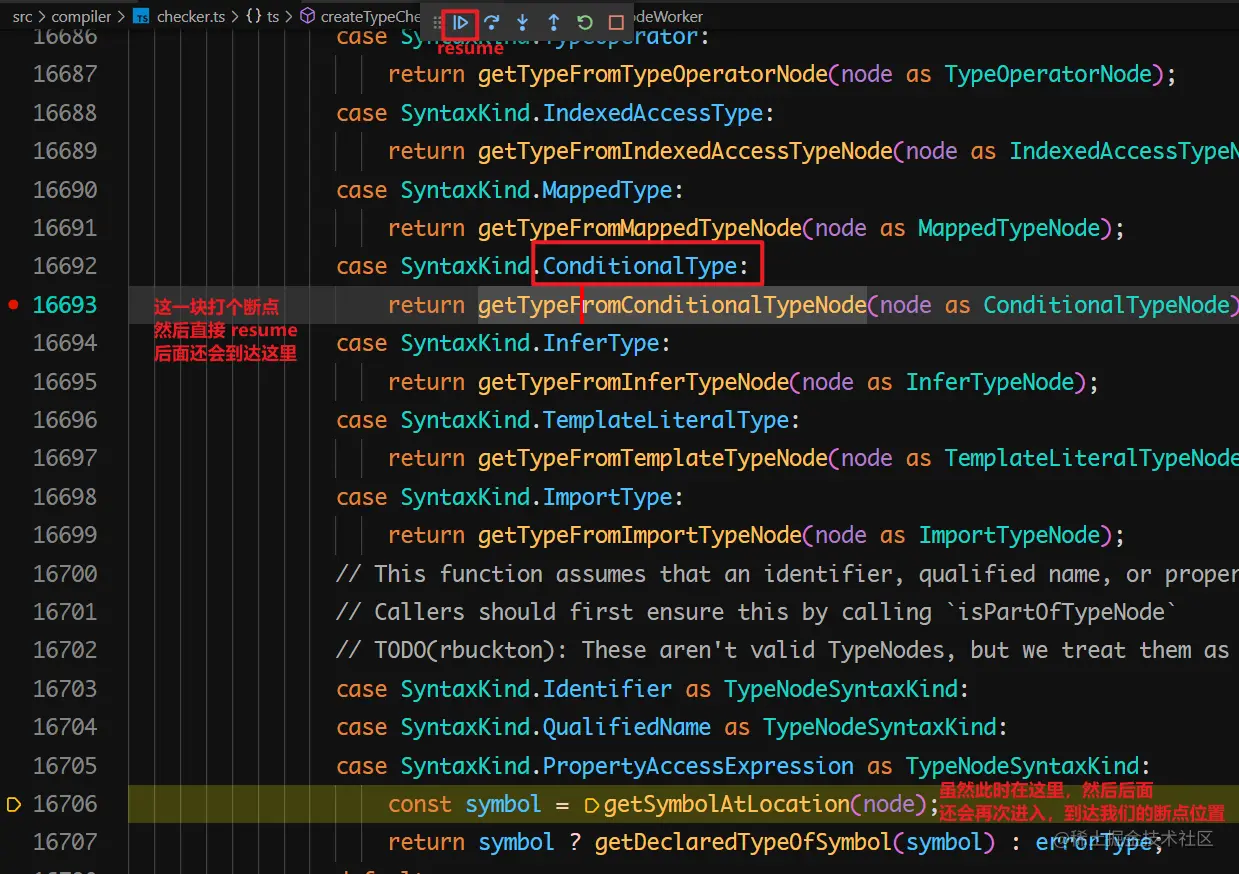Click the Step Over debug icon
Image resolution: width=1239 pixels, height=874 pixels.
[492, 22]
